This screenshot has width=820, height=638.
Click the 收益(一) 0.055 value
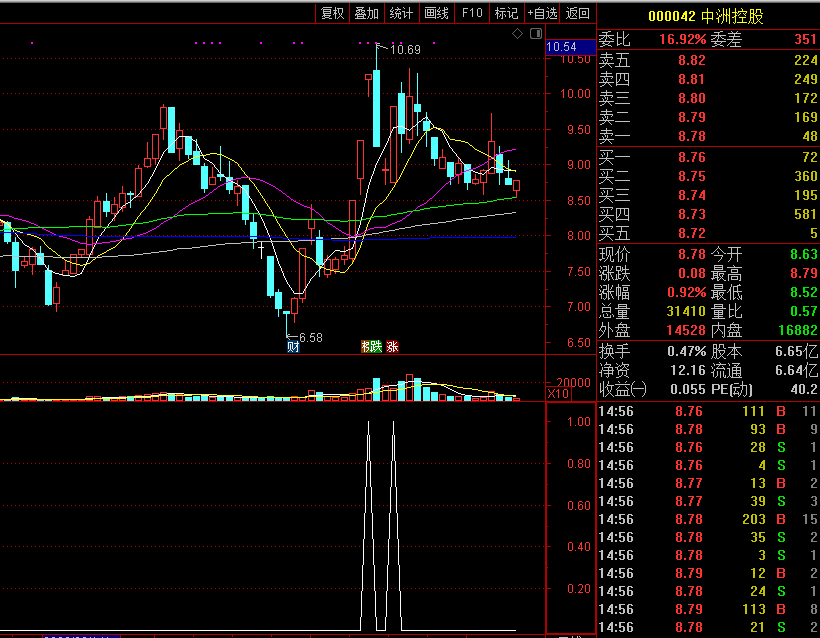(688, 390)
